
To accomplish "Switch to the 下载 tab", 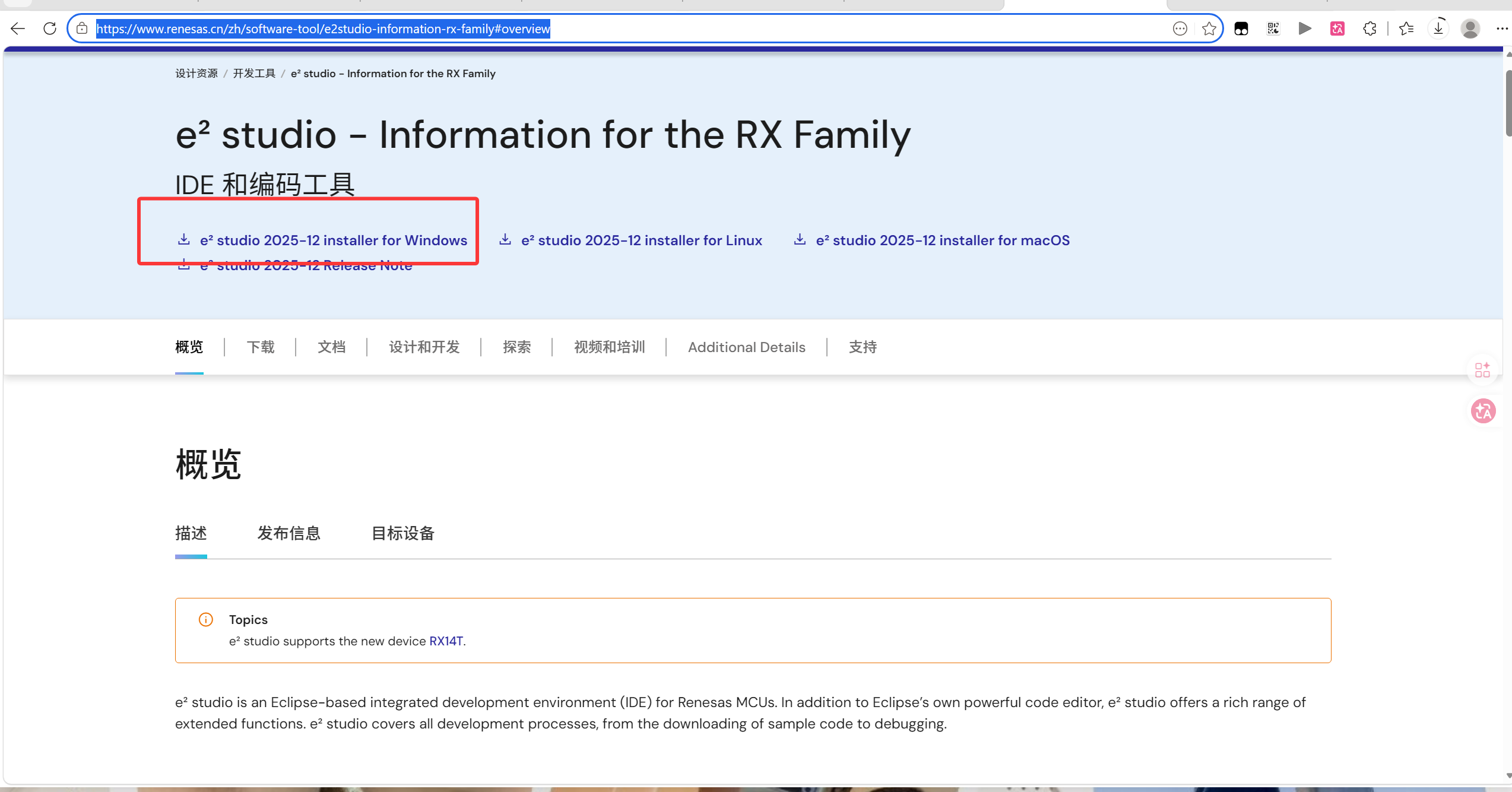I will point(261,347).
